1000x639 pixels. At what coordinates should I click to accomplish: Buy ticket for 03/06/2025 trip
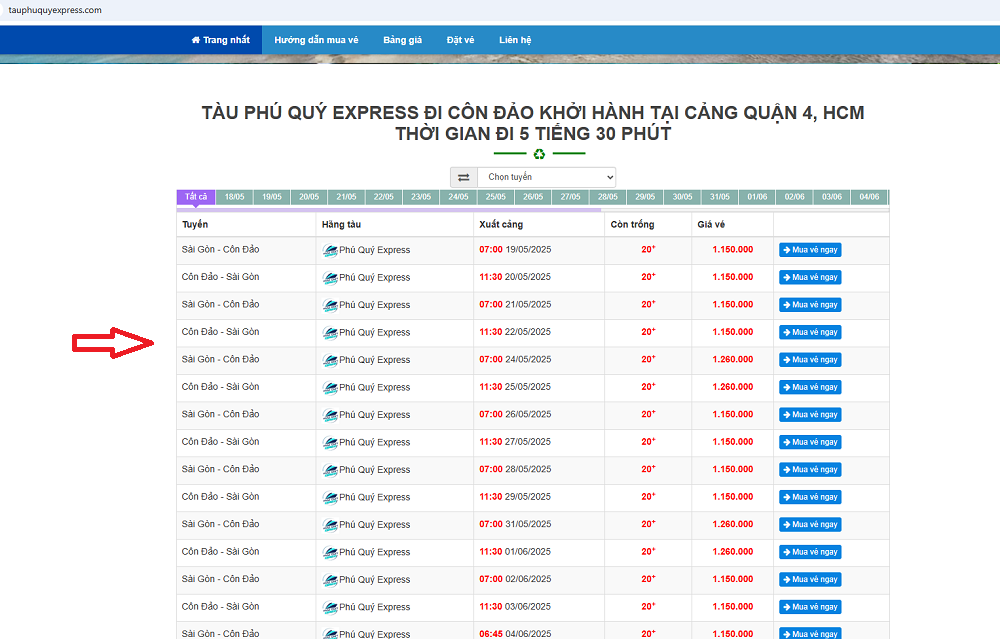click(x=810, y=606)
